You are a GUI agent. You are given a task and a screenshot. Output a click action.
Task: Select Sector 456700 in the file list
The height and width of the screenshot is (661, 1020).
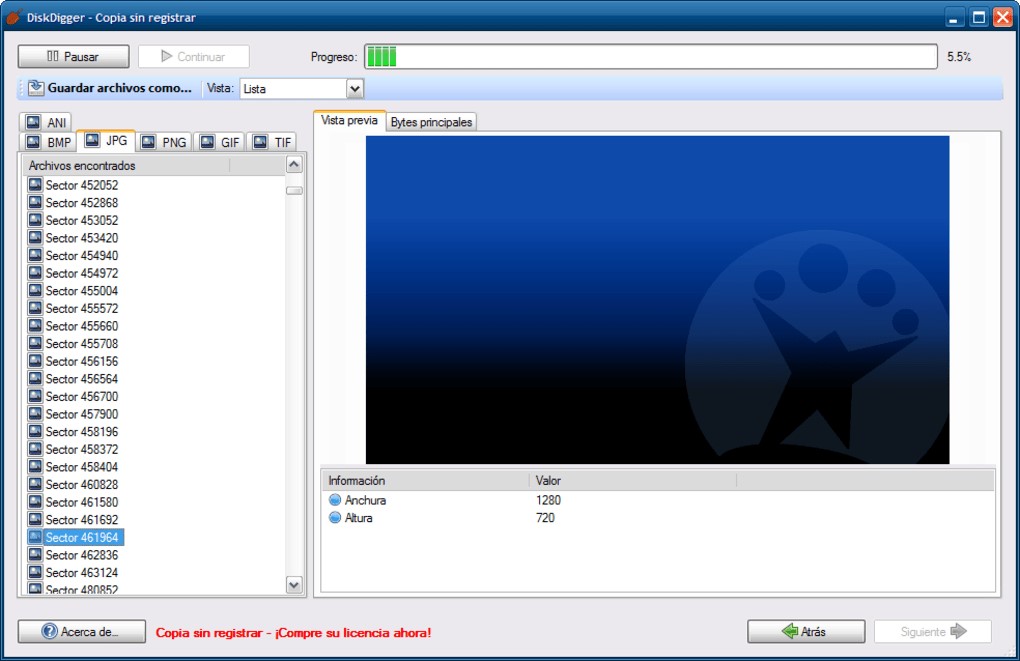pyautogui.click(x=81, y=397)
